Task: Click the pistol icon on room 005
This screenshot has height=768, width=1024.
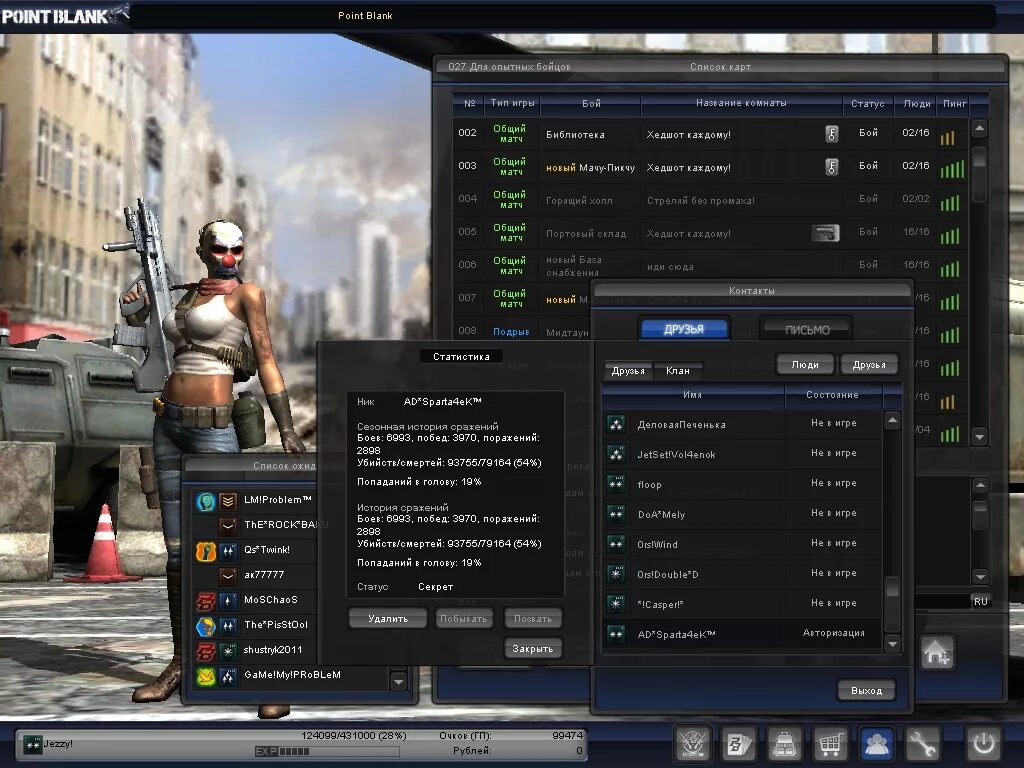Action: (x=825, y=232)
